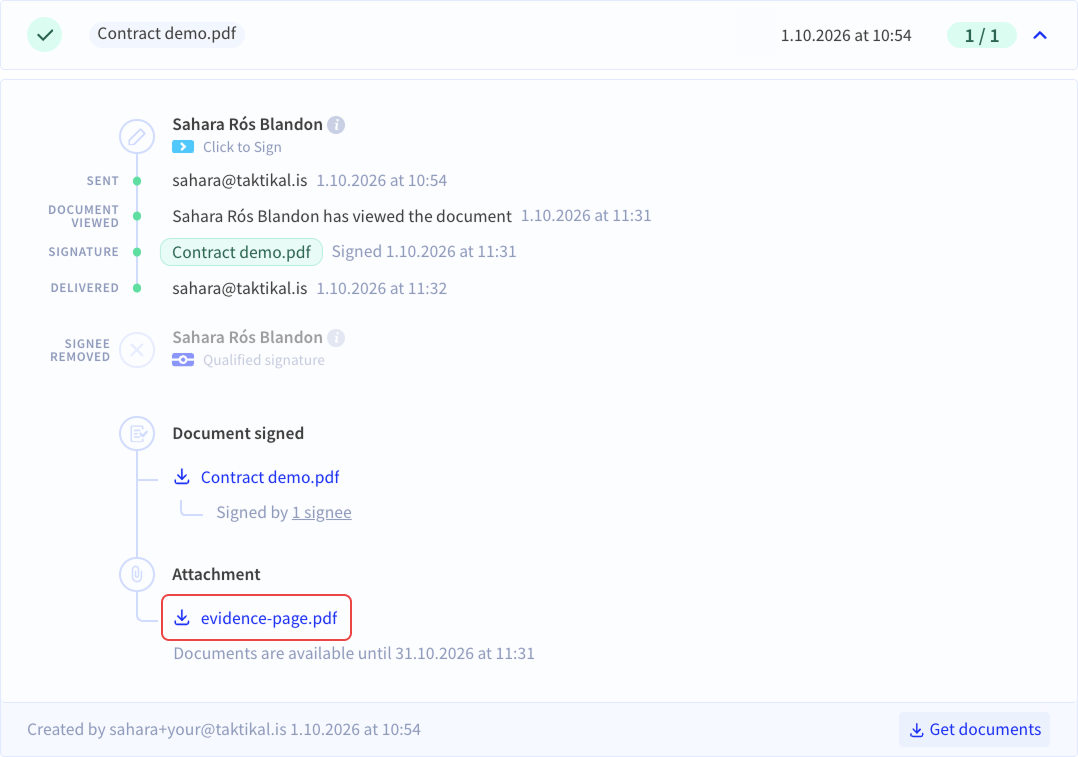
Task: Click the SIGNEE REMOVED label
Action: [x=80, y=350]
